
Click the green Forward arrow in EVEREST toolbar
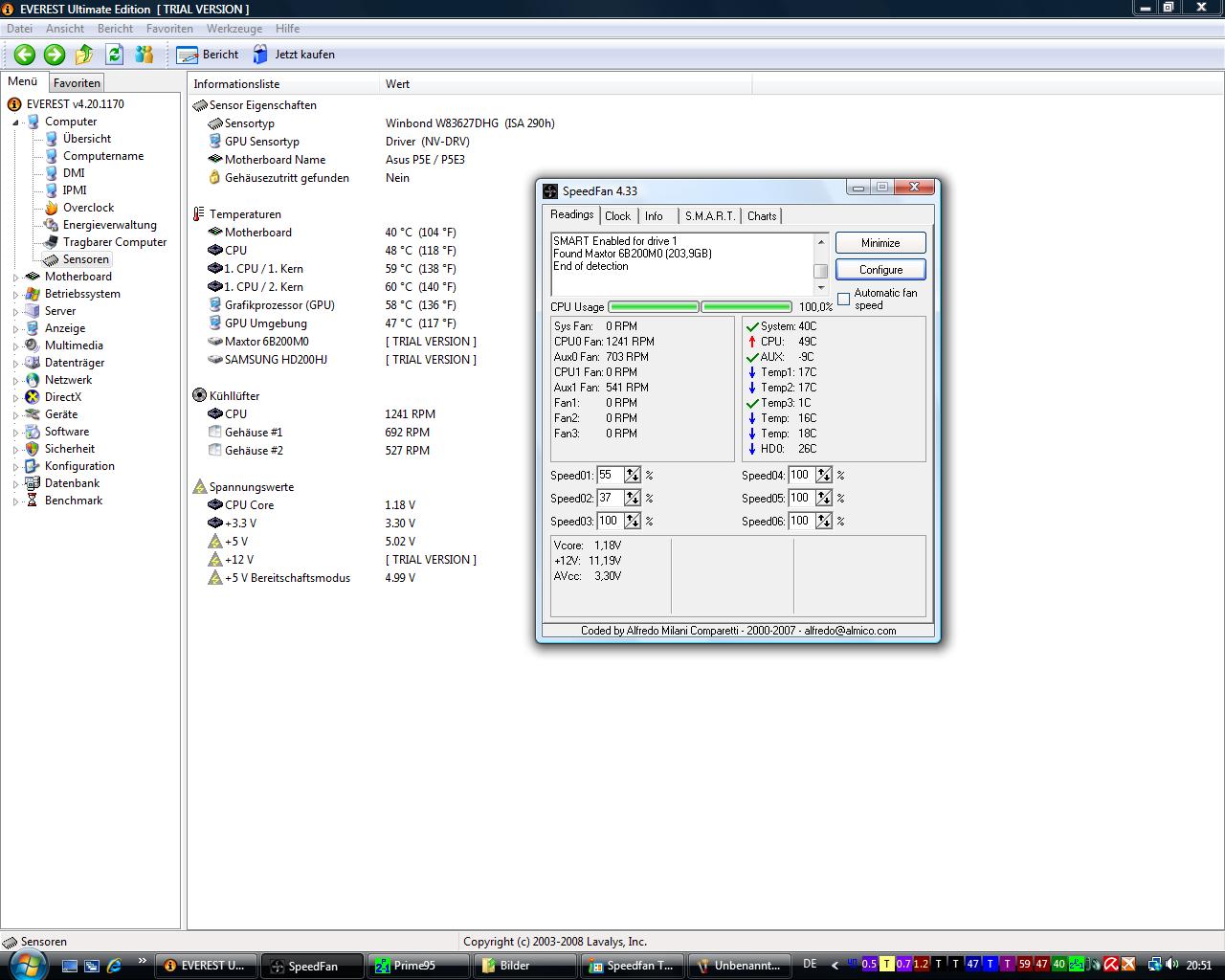pos(55,55)
